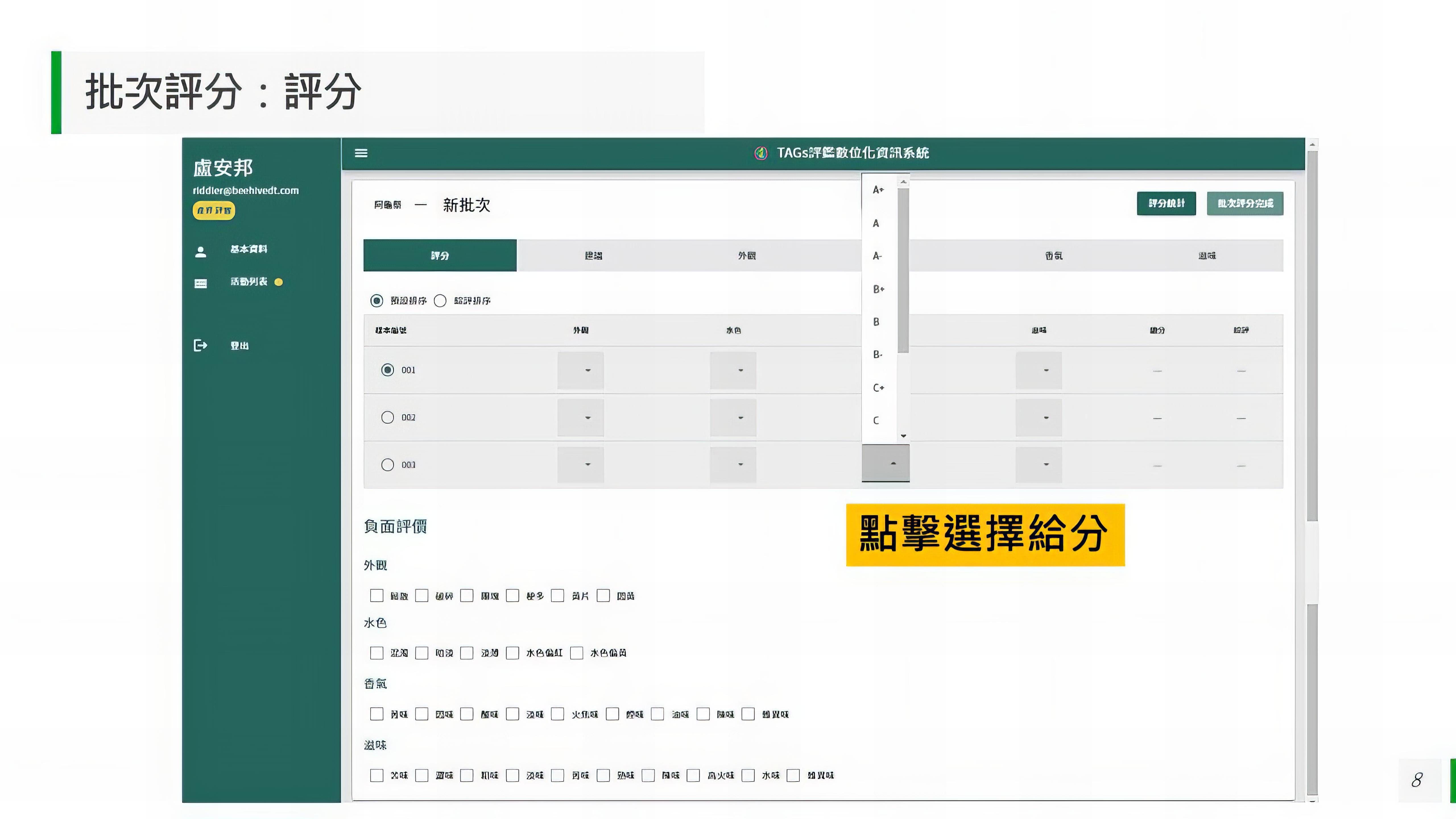Check the 火焦味 aroma checkbox
The image size is (1456, 819).
pyautogui.click(x=557, y=714)
